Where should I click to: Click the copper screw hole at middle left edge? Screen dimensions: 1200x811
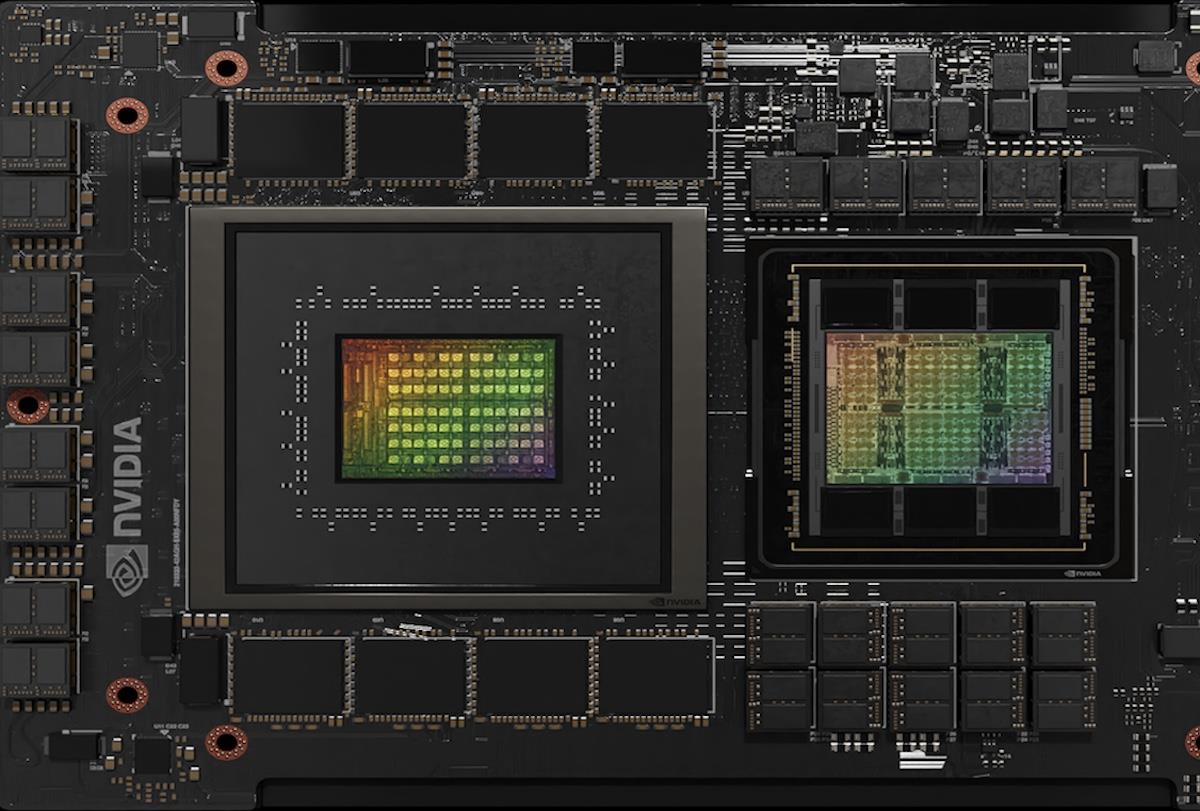tap(27, 406)
